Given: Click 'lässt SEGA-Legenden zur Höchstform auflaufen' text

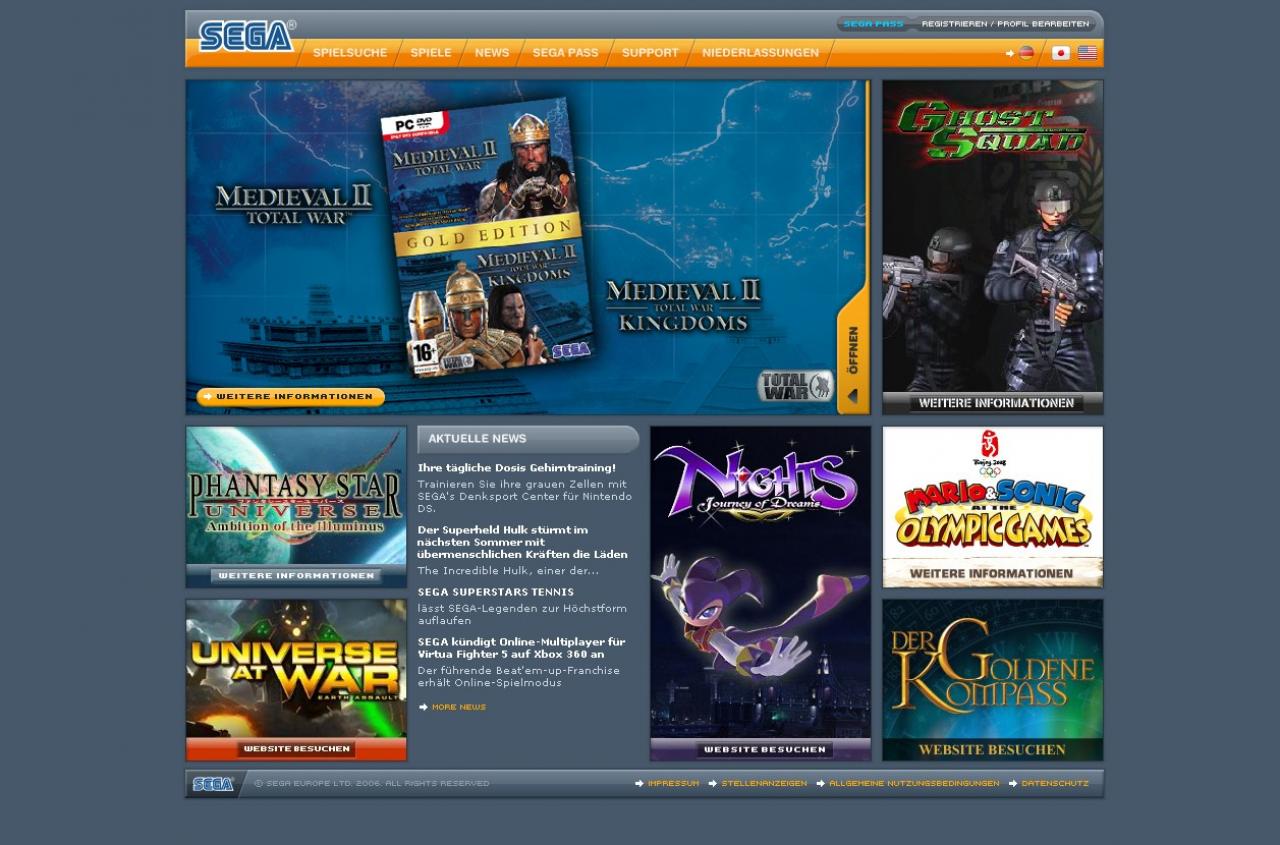Looking at the screenshot, I should 522,614.
